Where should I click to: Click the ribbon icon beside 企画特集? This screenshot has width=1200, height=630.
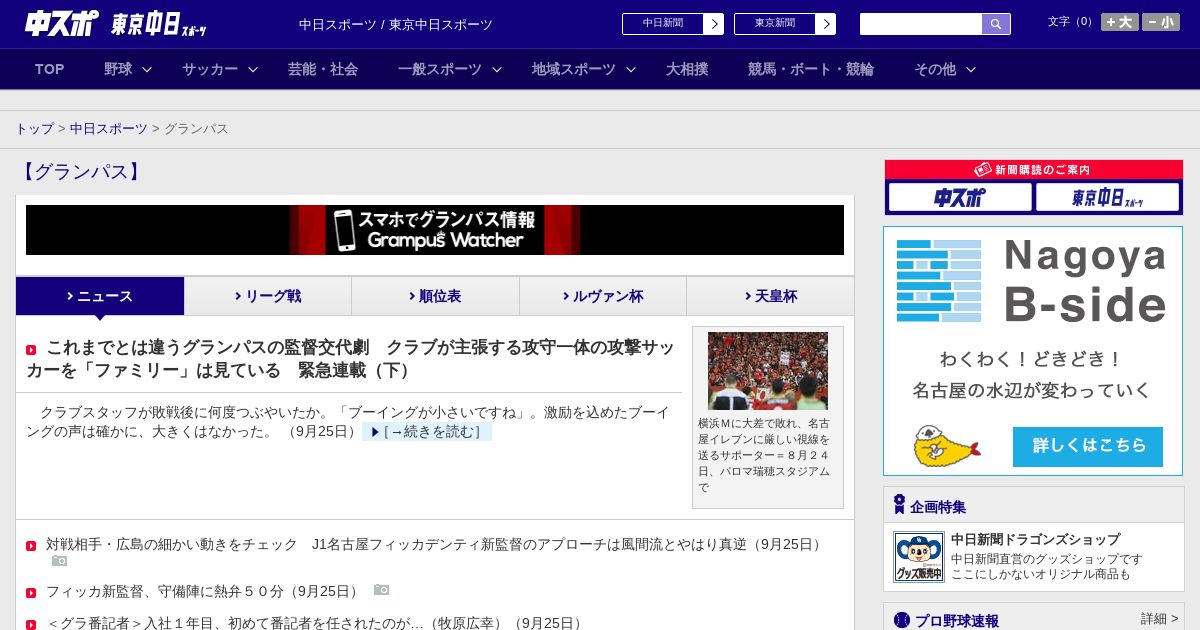pyautogui.click(x=899, y=504)
